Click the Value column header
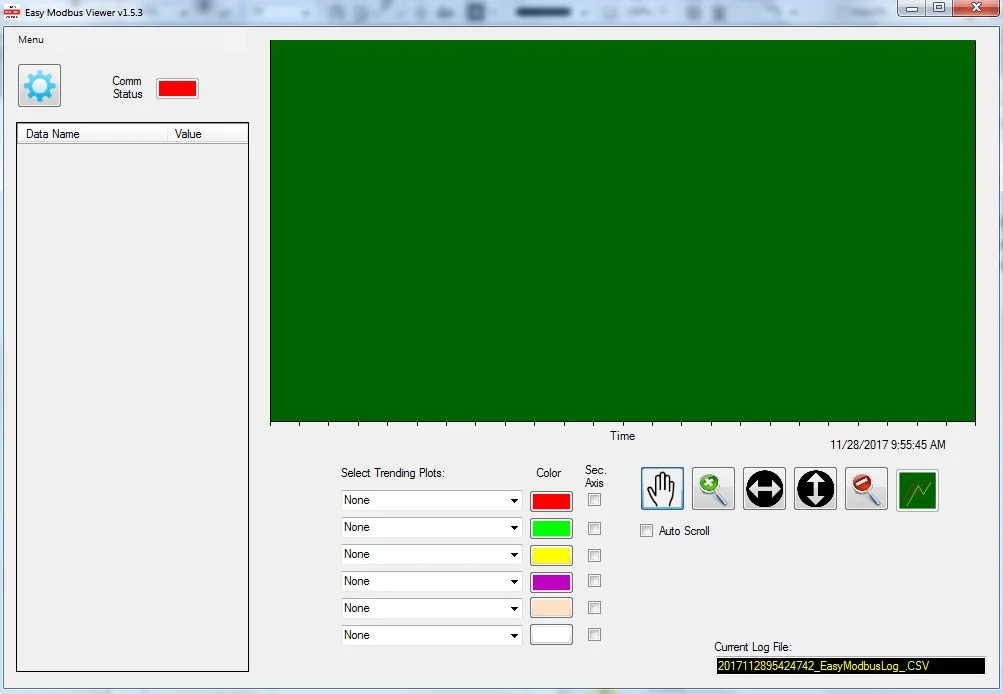This screenshot has height=694, width=1003. coord(187,133)
